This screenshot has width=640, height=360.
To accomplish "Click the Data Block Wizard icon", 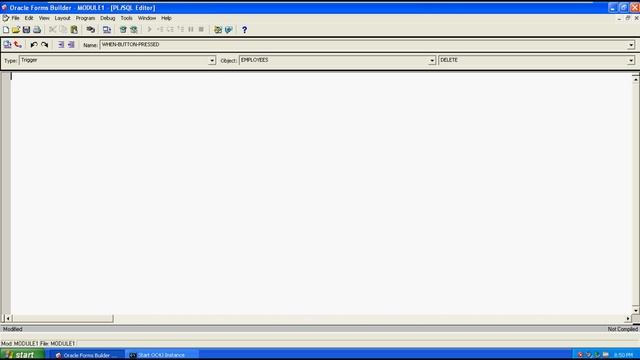I will (x=218, y=30).
